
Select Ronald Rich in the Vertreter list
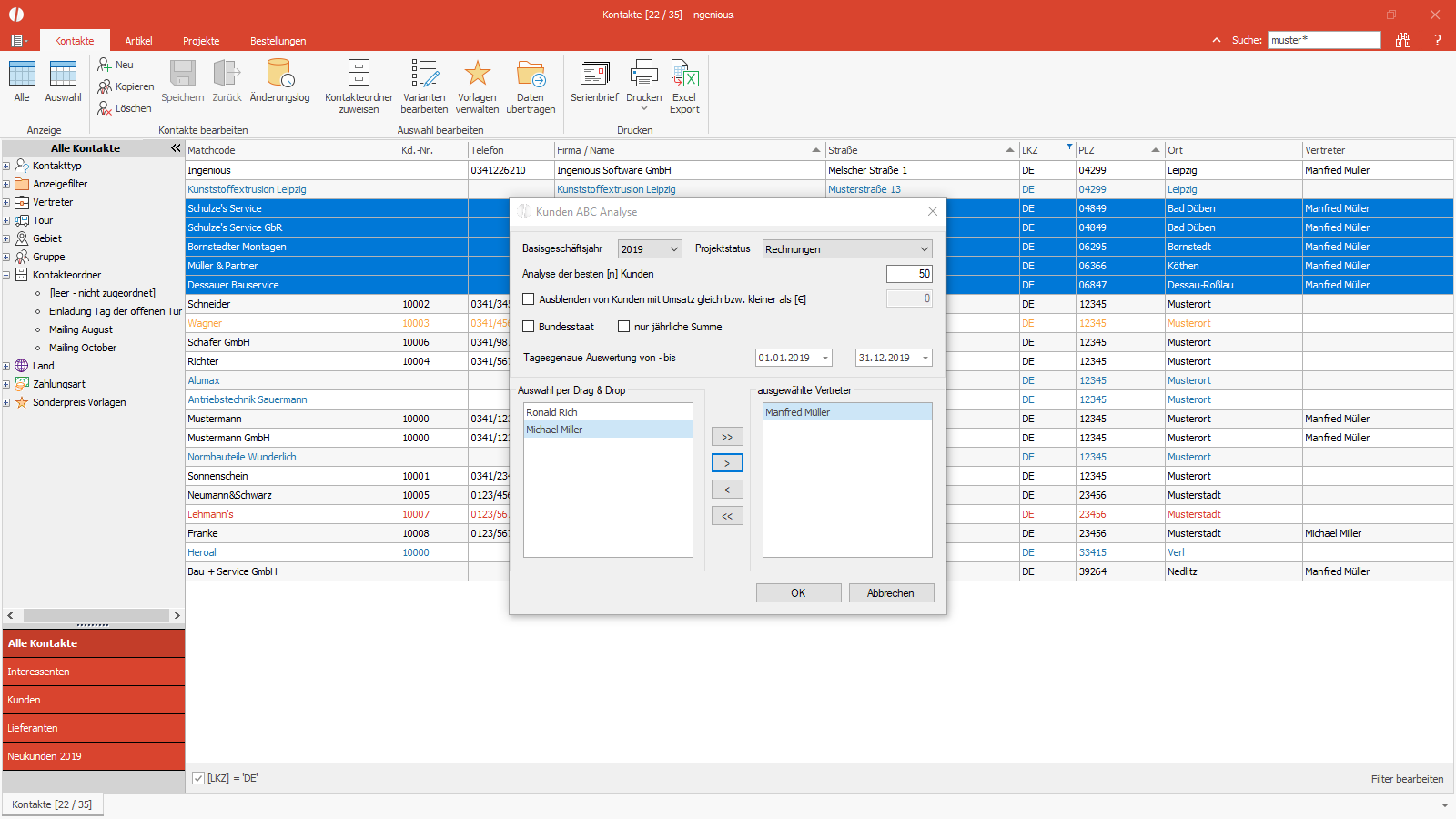point(608,412)
